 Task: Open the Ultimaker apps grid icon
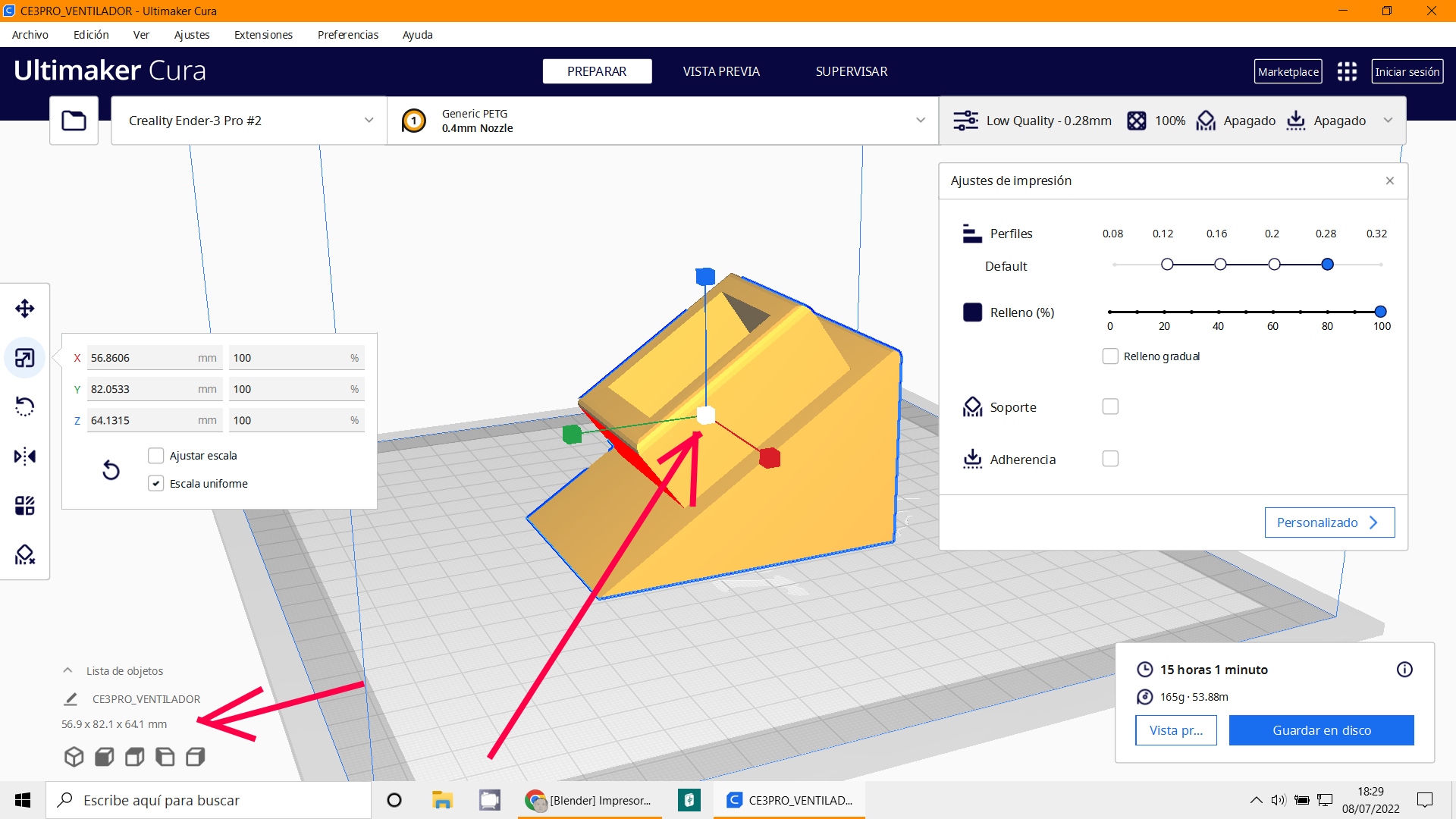tap(1347, 71)
